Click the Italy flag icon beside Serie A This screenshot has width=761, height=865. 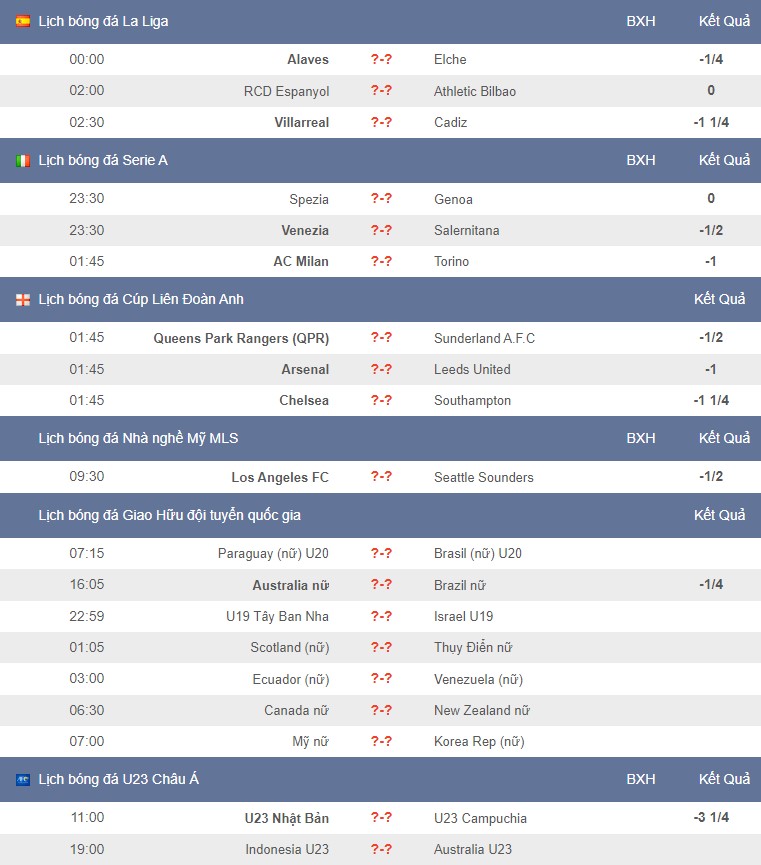point(23,161)
